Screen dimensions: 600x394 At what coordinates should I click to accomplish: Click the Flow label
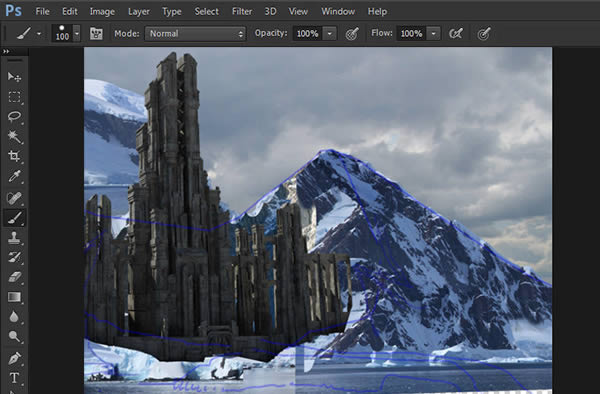[x=382, y=33]
